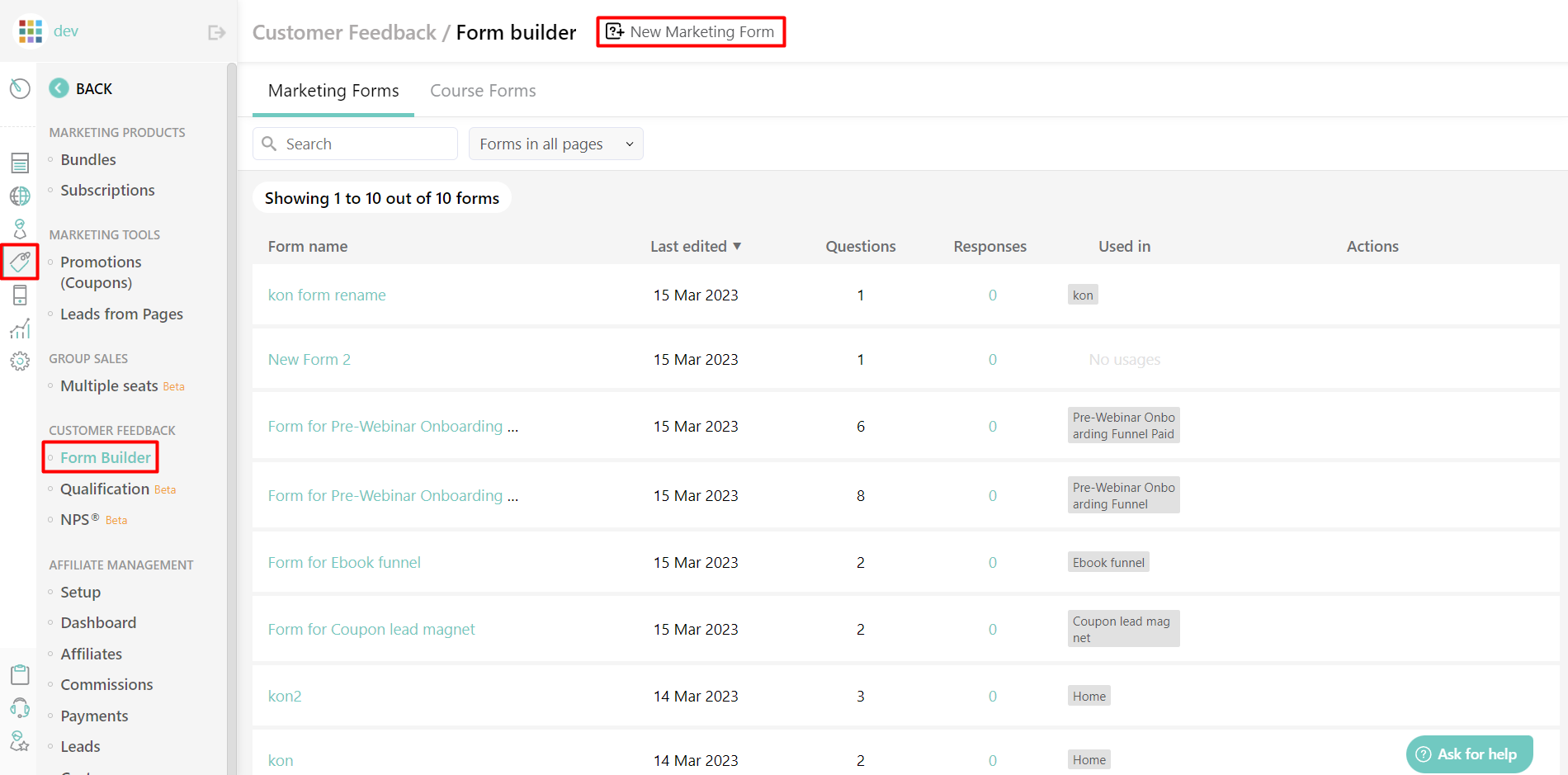Screen dimensions: 1568x775
Task: Click the contacts person icon in the sidebar
Action: click(20, 229)
